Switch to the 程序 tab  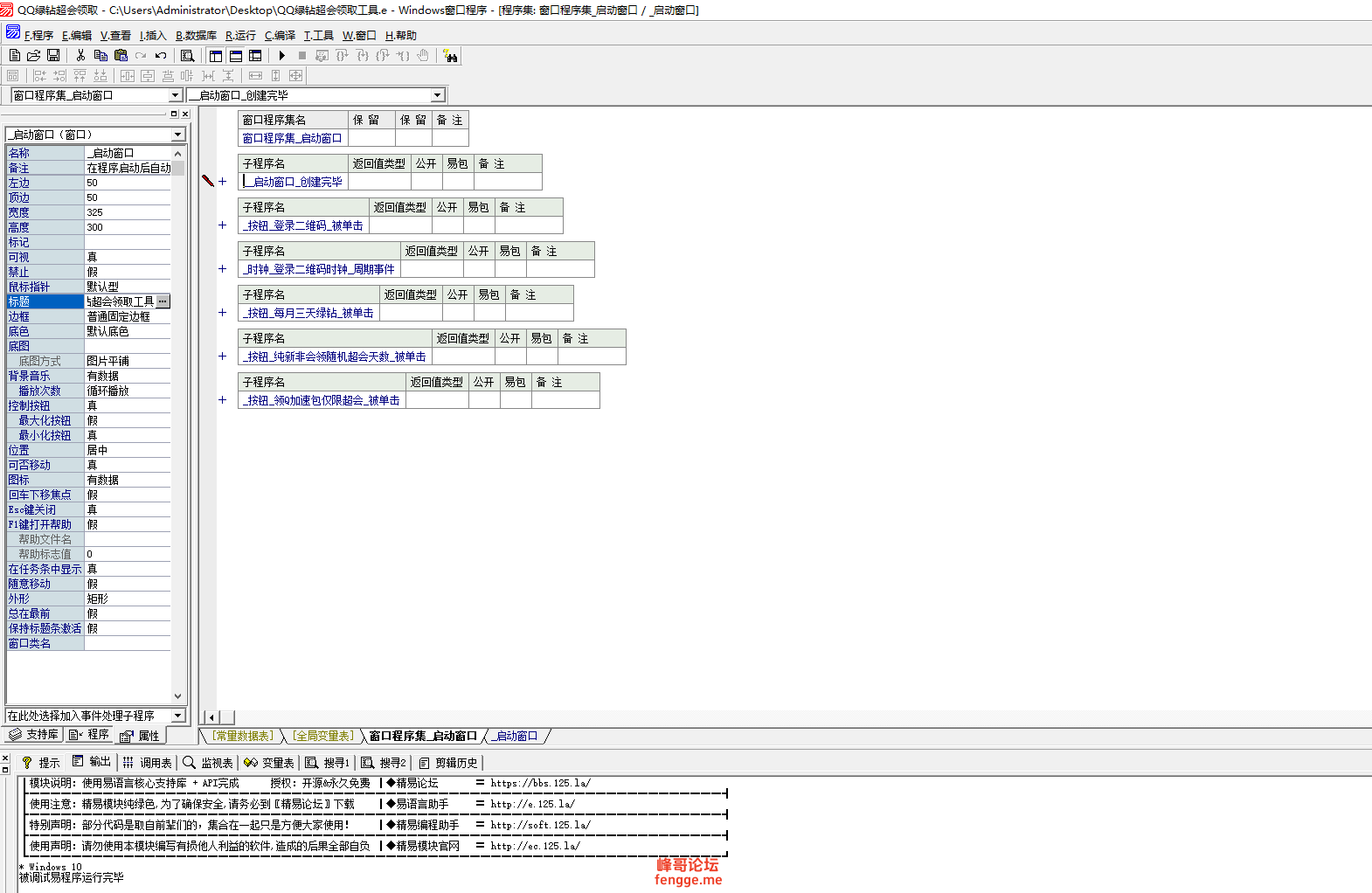[x=89, y=735]
